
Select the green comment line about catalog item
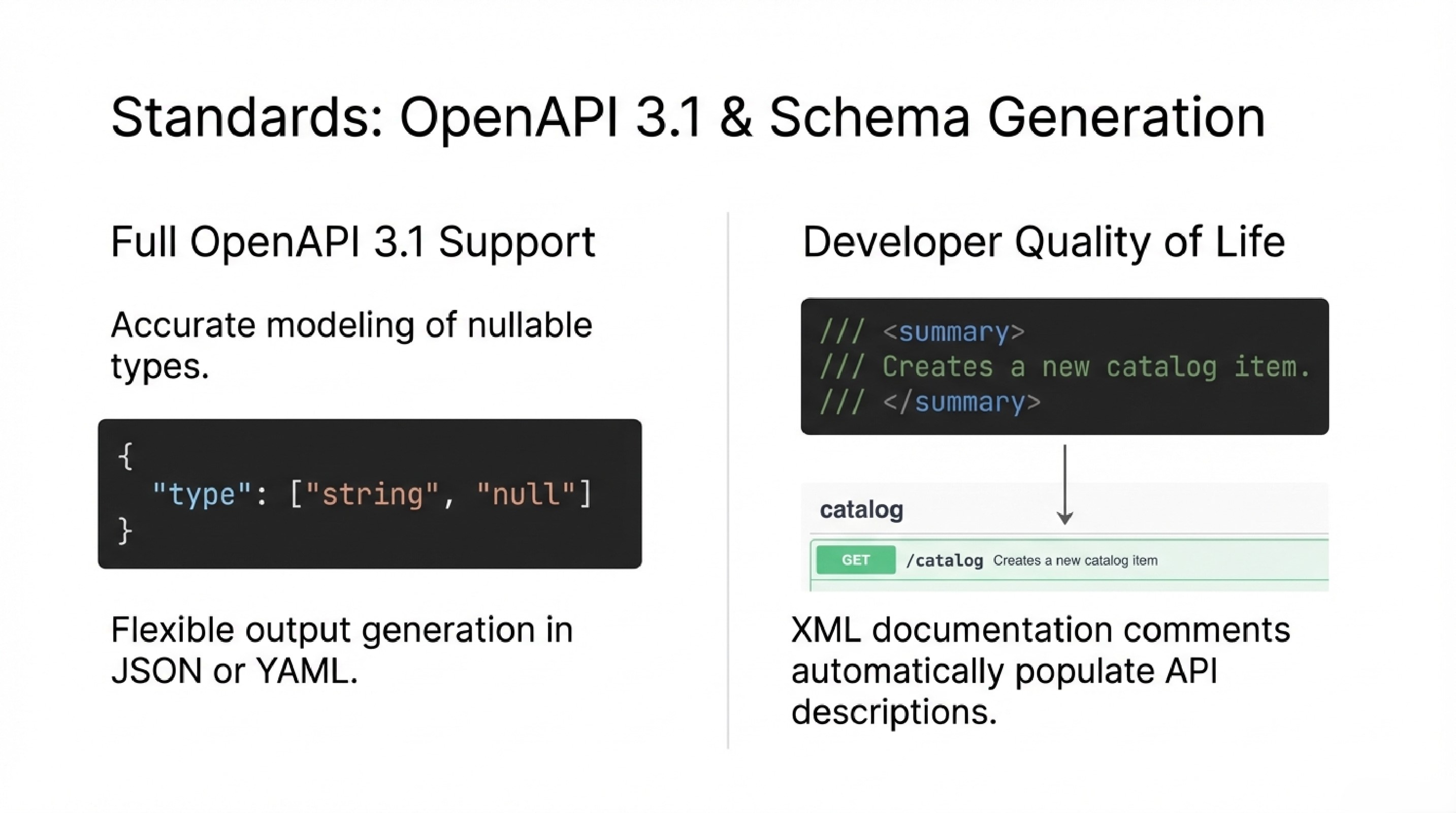[x=1095, y=367]
